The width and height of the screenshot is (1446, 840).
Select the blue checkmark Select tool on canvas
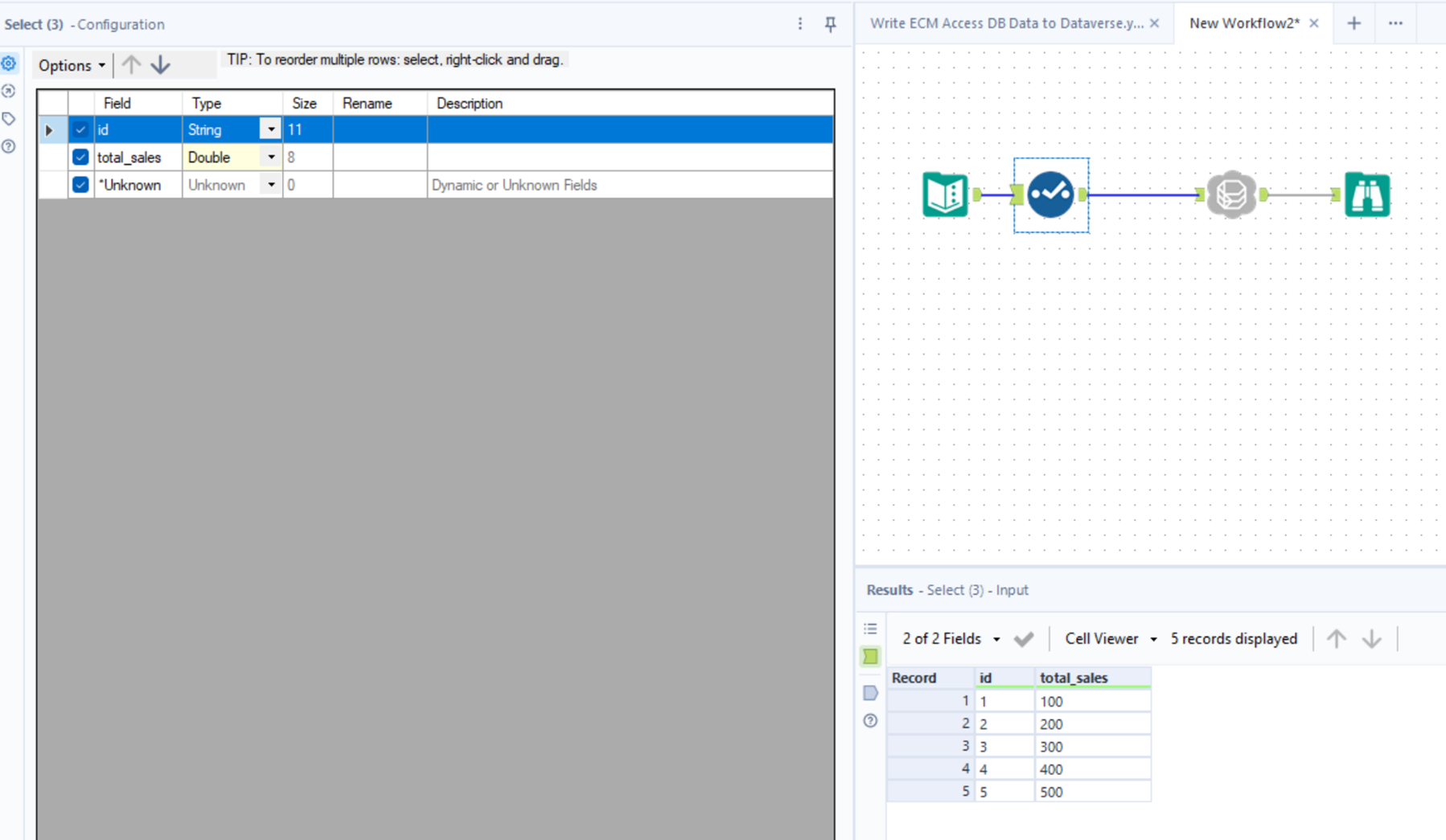1050,195
